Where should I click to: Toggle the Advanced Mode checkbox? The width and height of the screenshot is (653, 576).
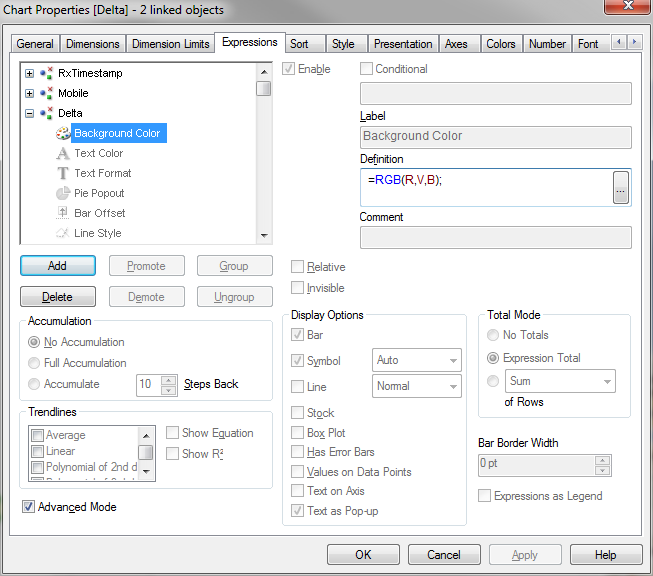(28, 507)
